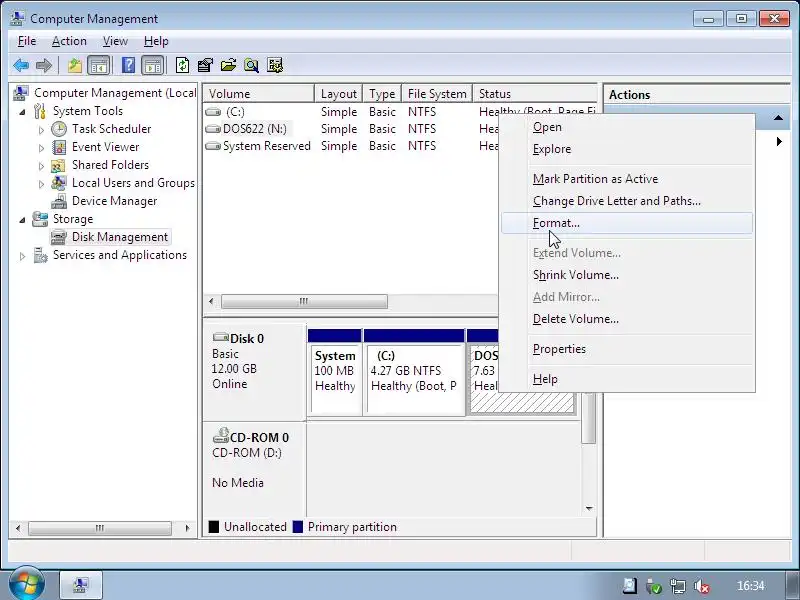
Task: Click the console tree horizontal scrollbar thumb
Action: 100,528
